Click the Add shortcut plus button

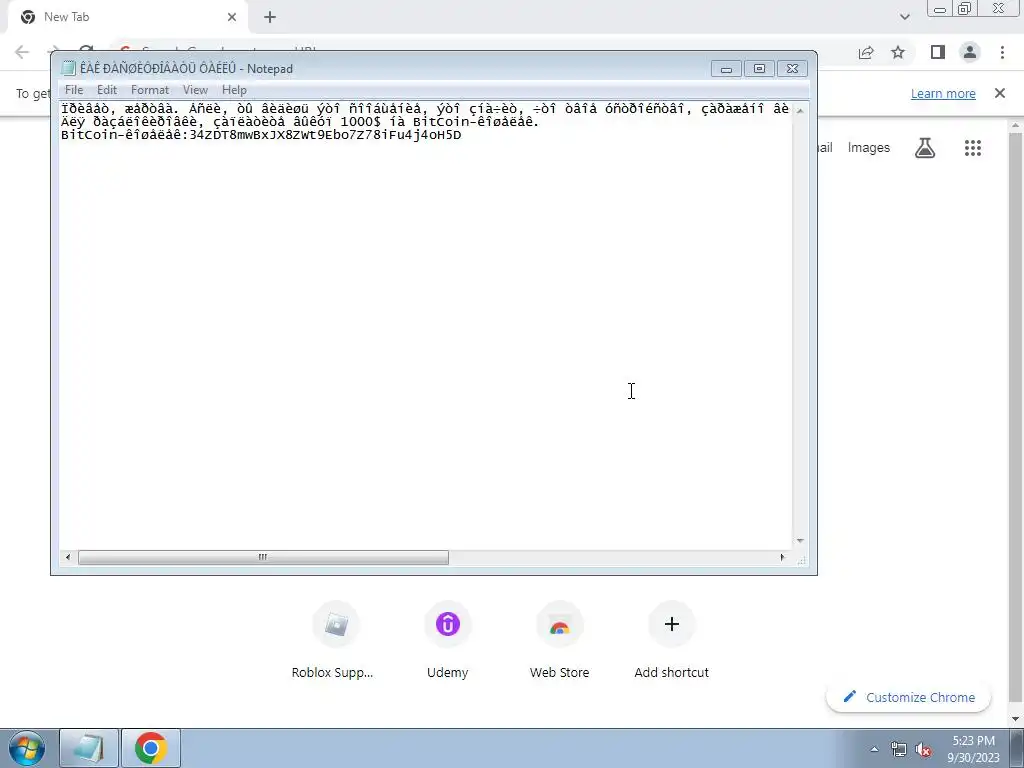(x=671, y=624)
